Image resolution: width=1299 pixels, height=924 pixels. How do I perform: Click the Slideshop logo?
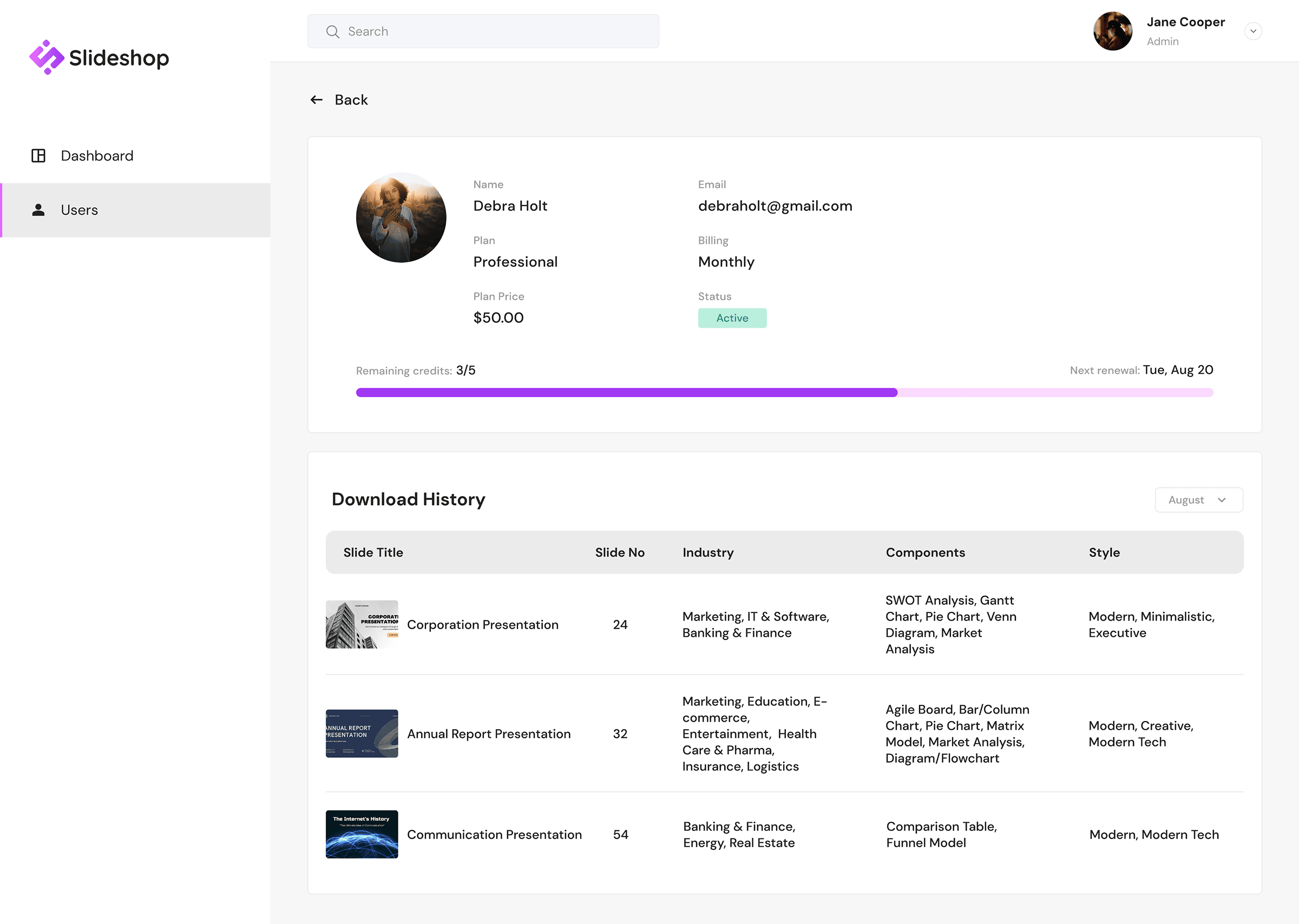click(99, 56)
